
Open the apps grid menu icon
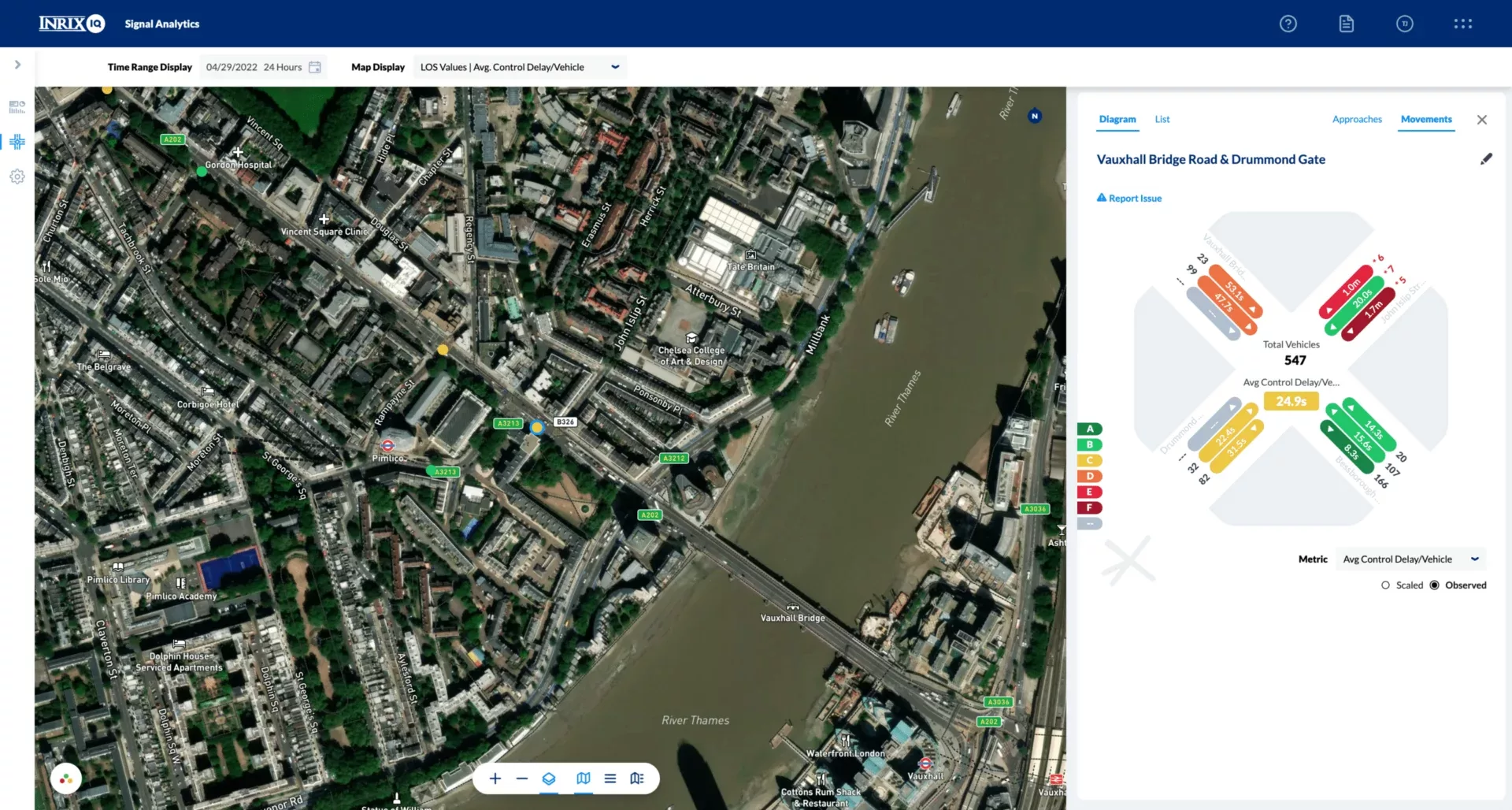point(1462,24)
